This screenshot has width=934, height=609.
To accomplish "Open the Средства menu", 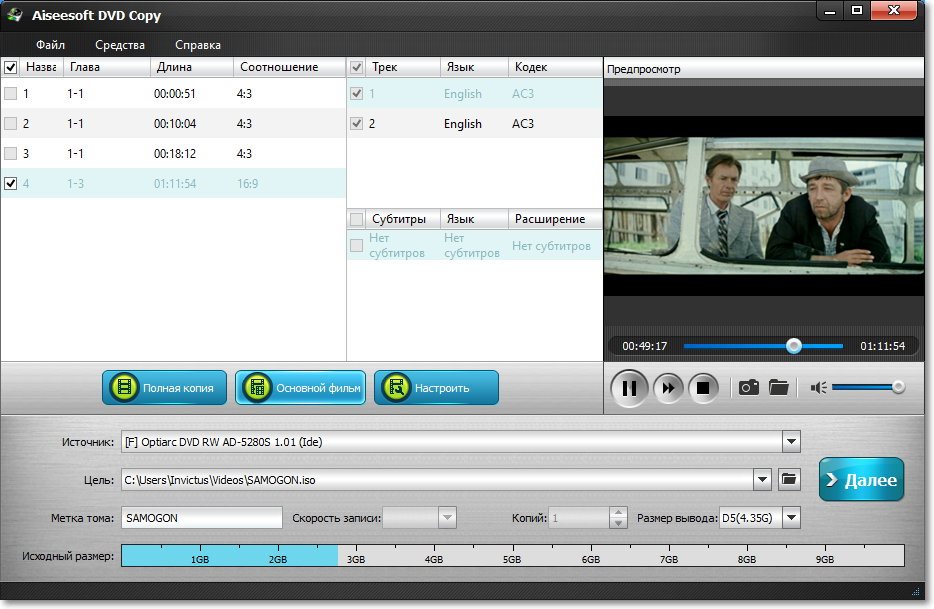I will tap(120, 45).
